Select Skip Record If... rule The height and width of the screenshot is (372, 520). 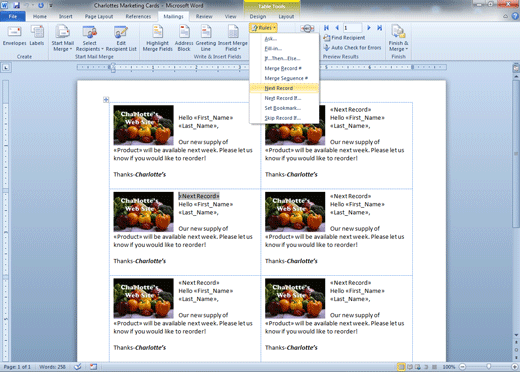click(x=284, y=118)
